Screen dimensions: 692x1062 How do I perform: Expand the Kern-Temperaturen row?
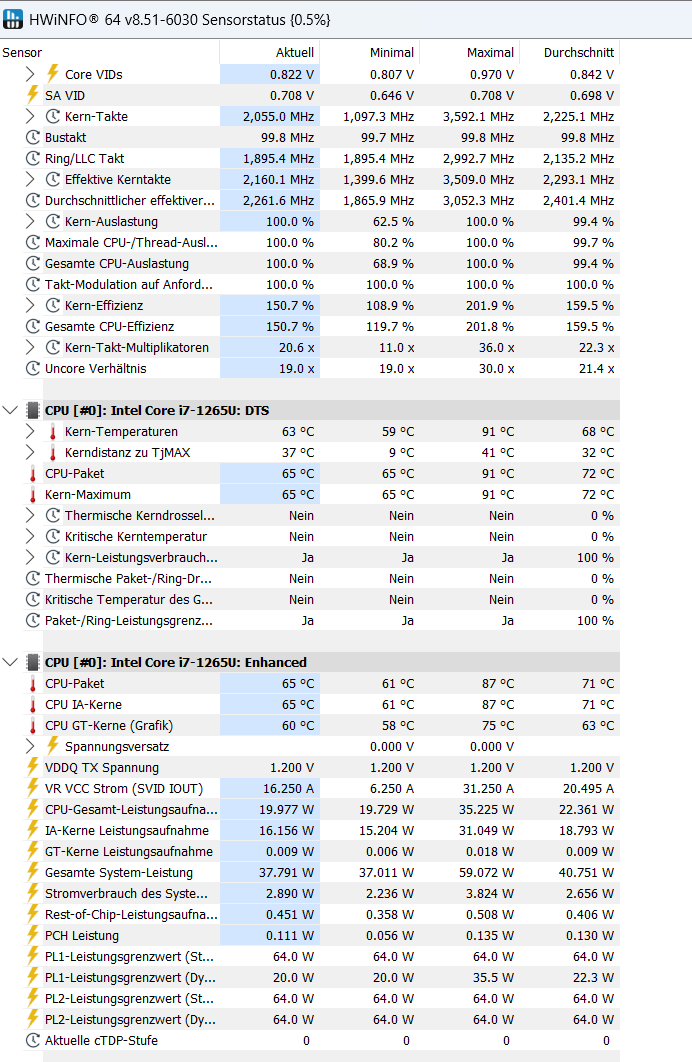click(x=30, y=431)
